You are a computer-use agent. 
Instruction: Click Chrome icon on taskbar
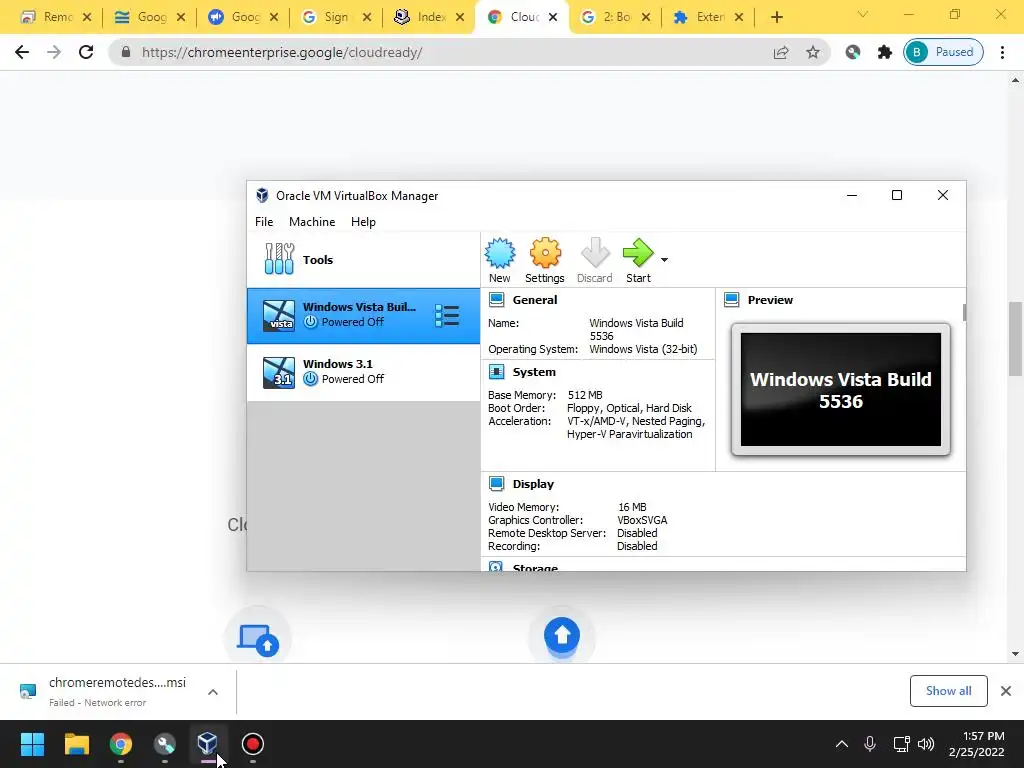(x=121, y=744)
